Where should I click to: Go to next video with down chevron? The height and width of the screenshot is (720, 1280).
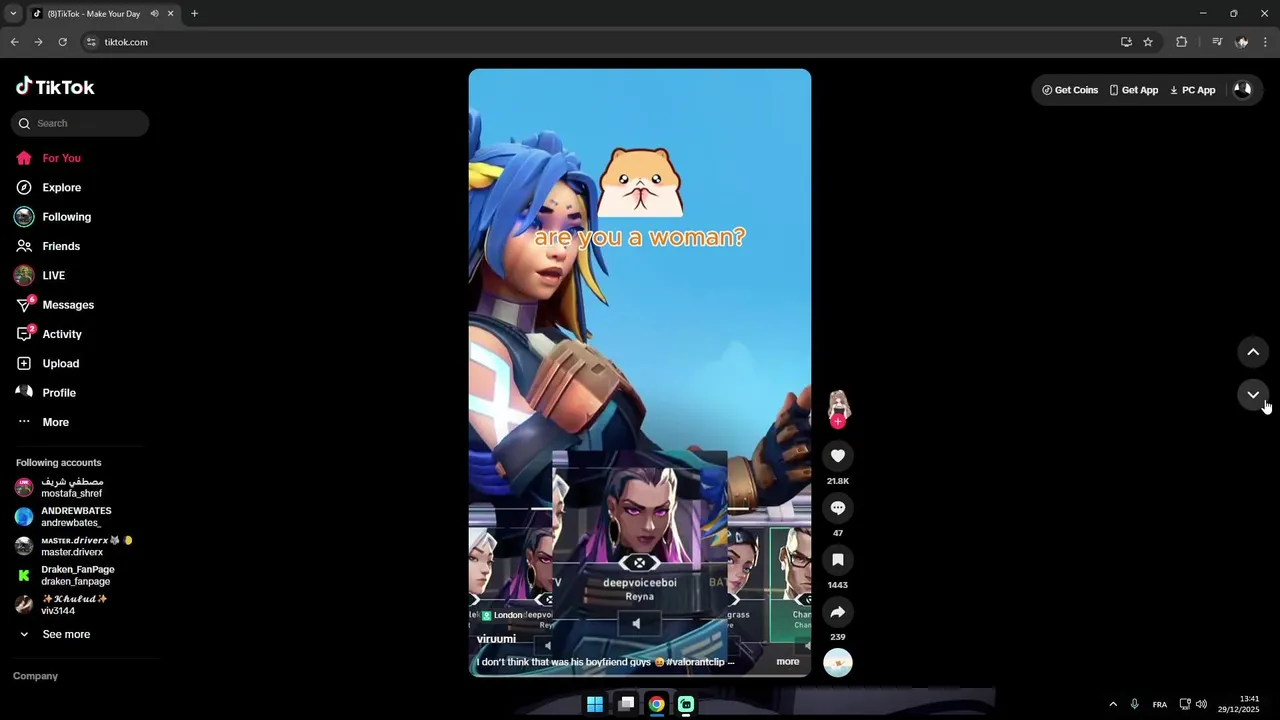point(1253,395)
